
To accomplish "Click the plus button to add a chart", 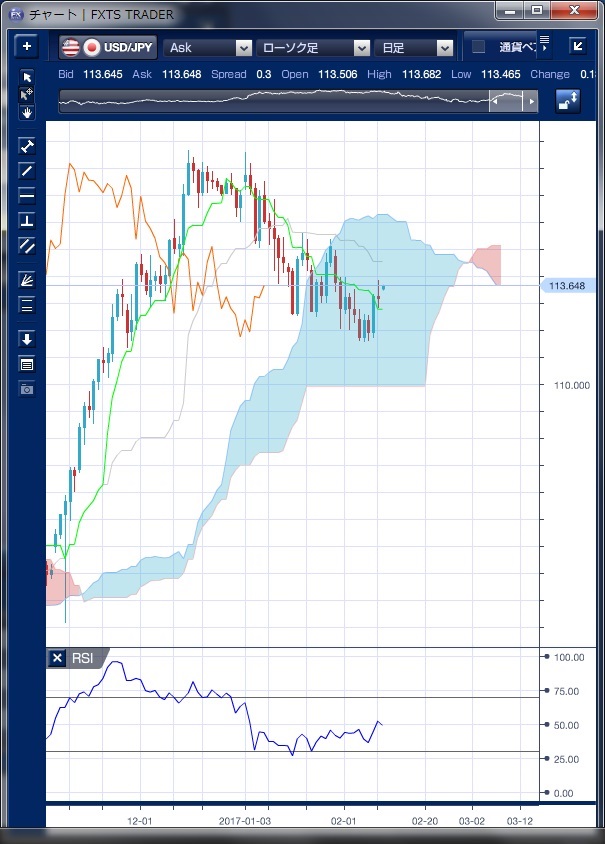I will point(27,47).
